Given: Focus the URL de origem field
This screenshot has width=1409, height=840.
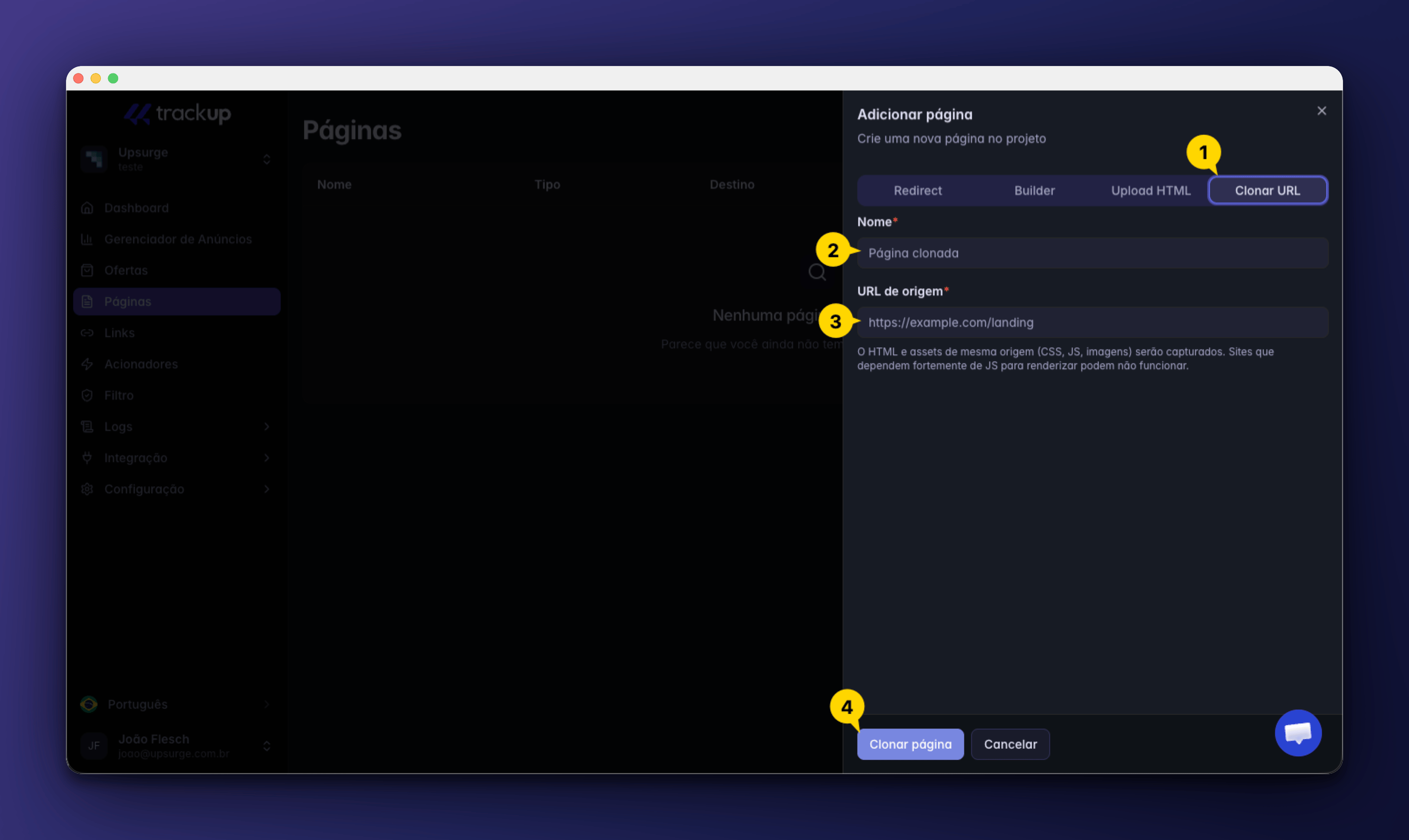Looking at the screenshot, I should [1092, 323].
